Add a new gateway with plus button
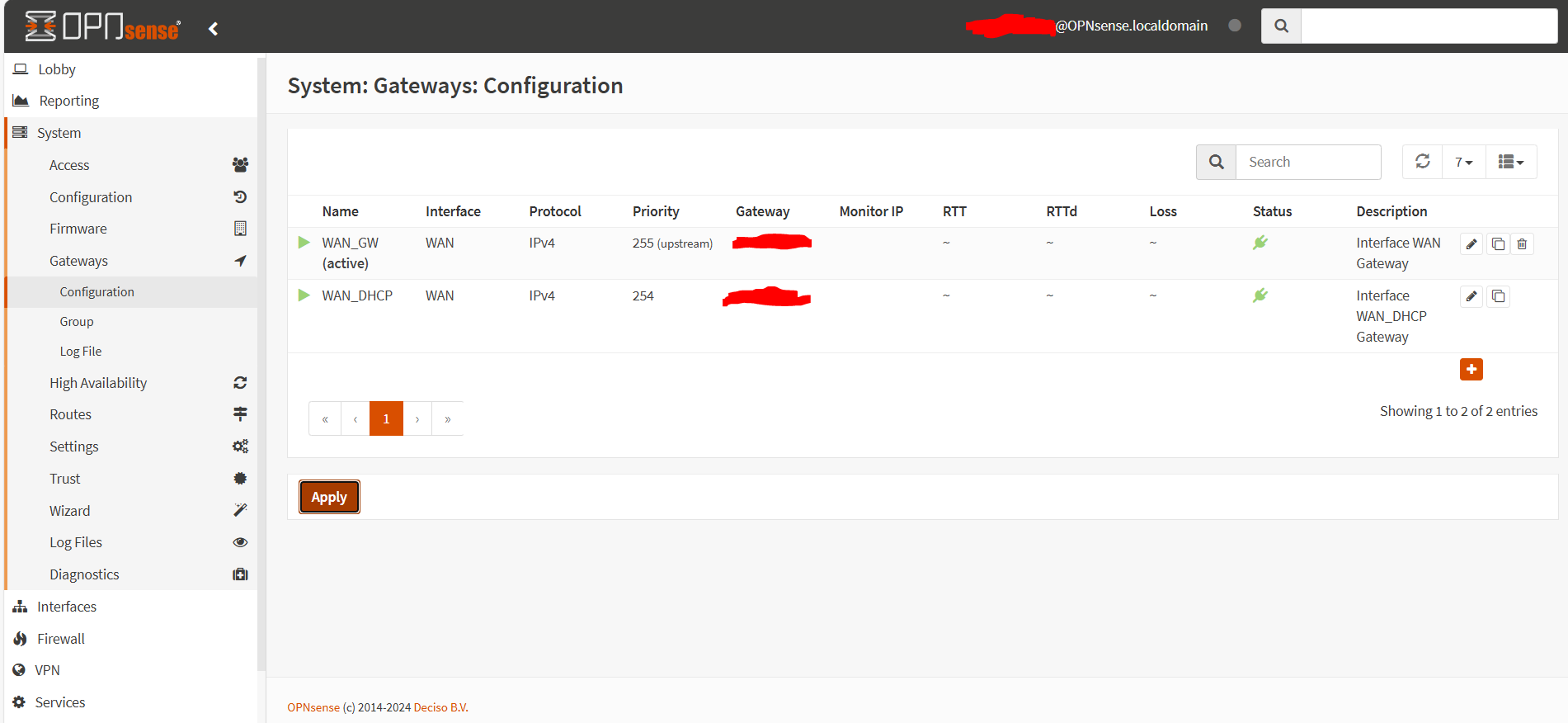The image size is (1568, 723). [x=1471, y=369]
